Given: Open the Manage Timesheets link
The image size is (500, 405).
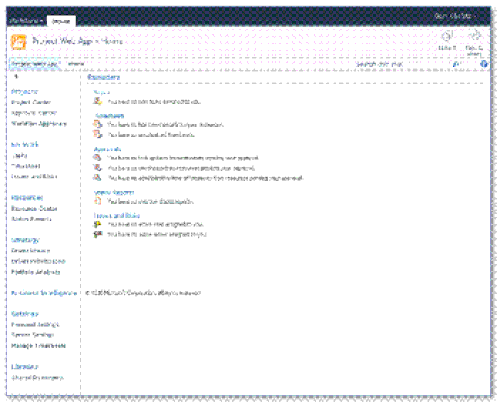Looking at the screenshot, I should (39, 346).
